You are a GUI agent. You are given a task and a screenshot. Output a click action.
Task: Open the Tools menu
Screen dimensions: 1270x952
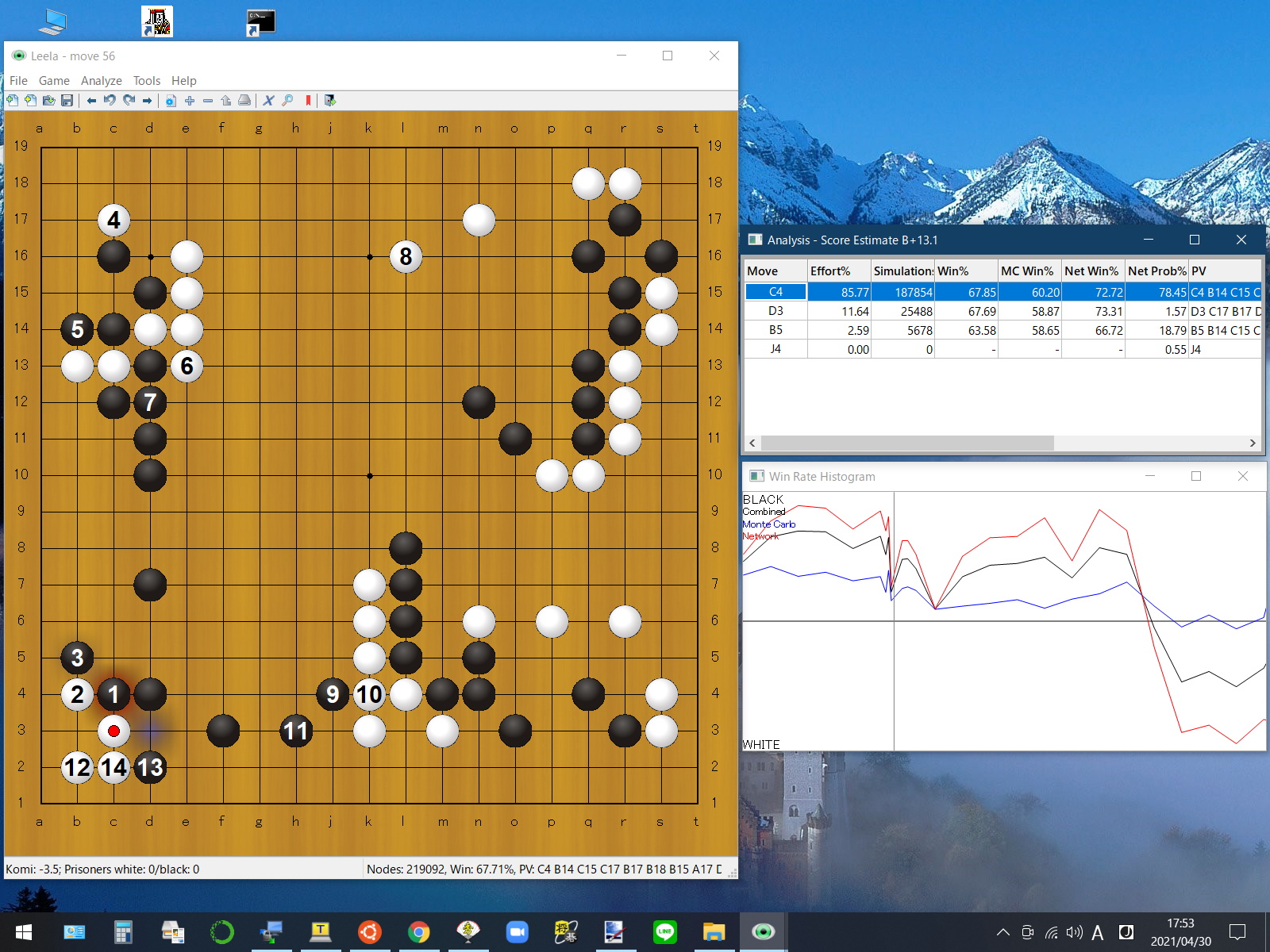point(146,81)
